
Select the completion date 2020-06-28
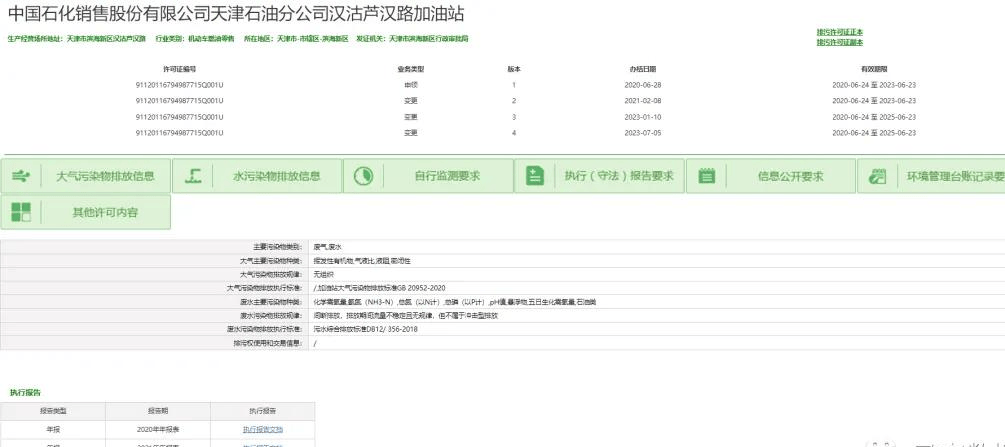tap(643, 85)
